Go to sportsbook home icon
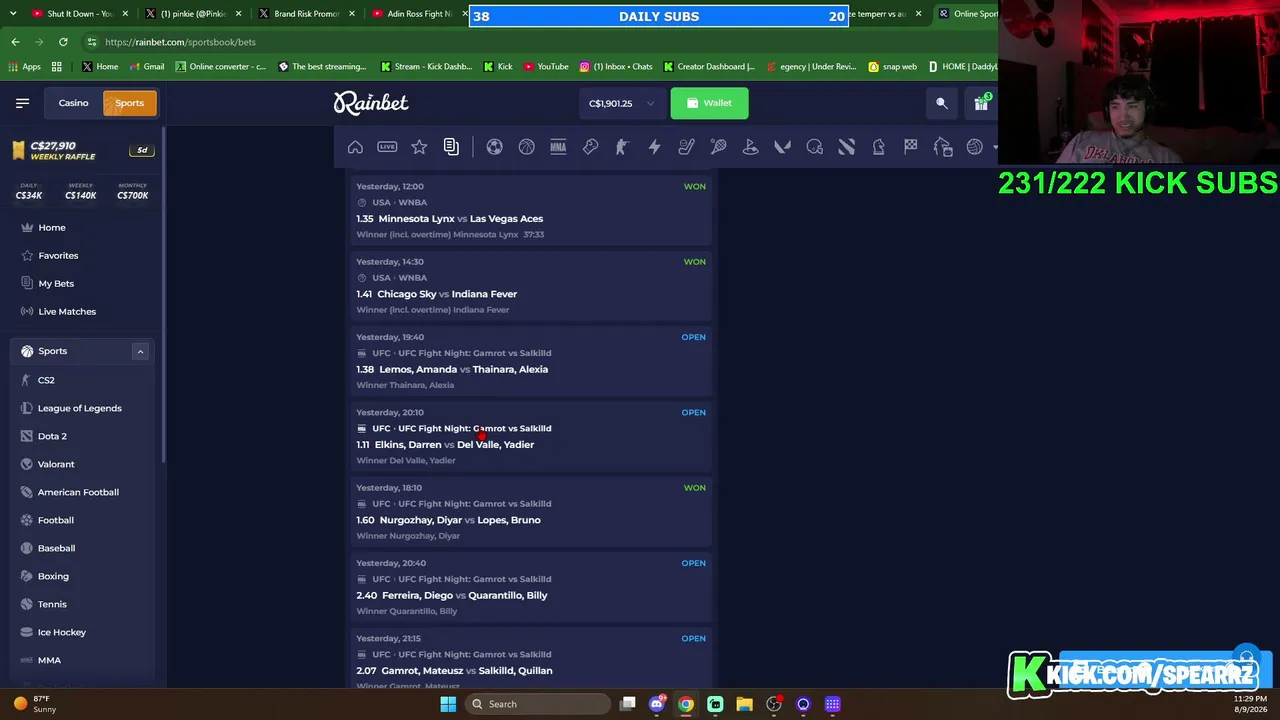The width and height of the screenshot is (1280, 720). [355, 147]
